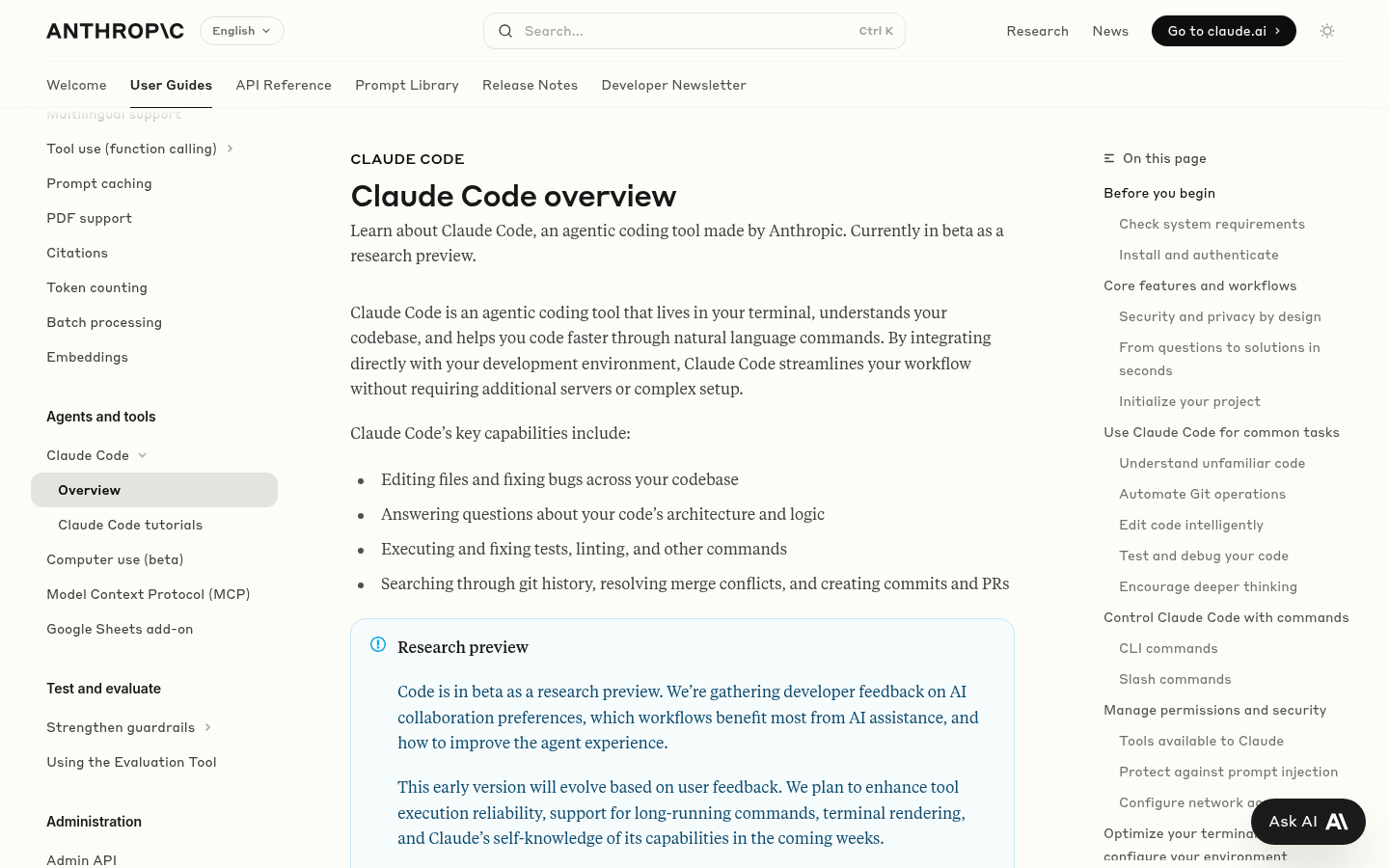Toggle light/dark mode with the sun icon

click(1327, 31)
